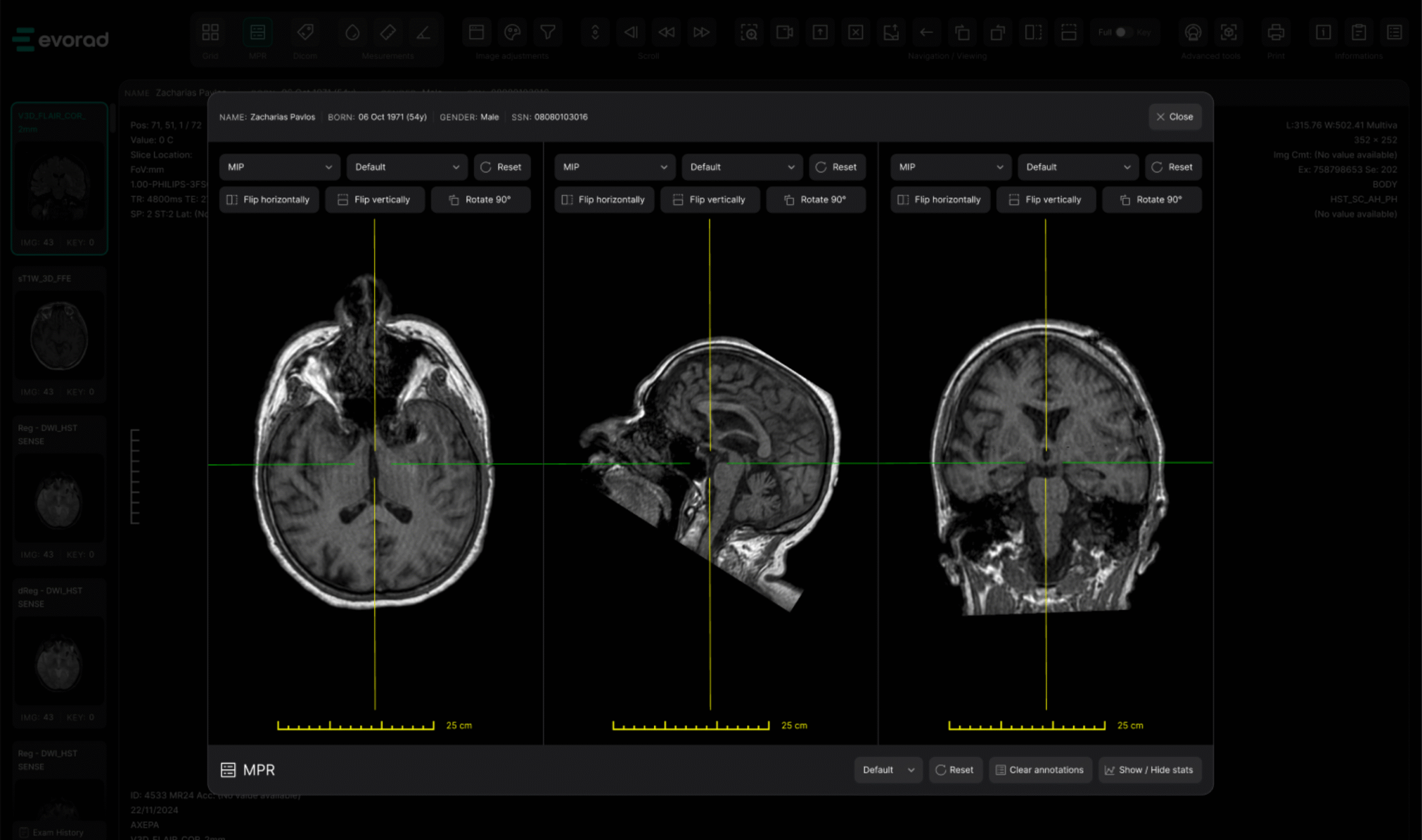Flip the axial view horizontally
Viewport: 1422px width, 840px height.
click(x=268, y=199)
